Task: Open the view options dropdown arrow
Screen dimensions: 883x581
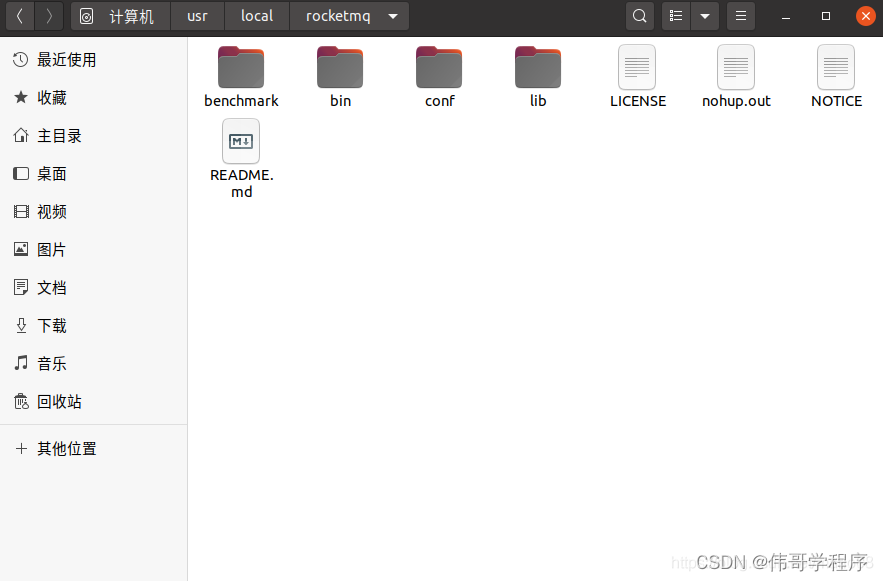Action: coord(704,16)
